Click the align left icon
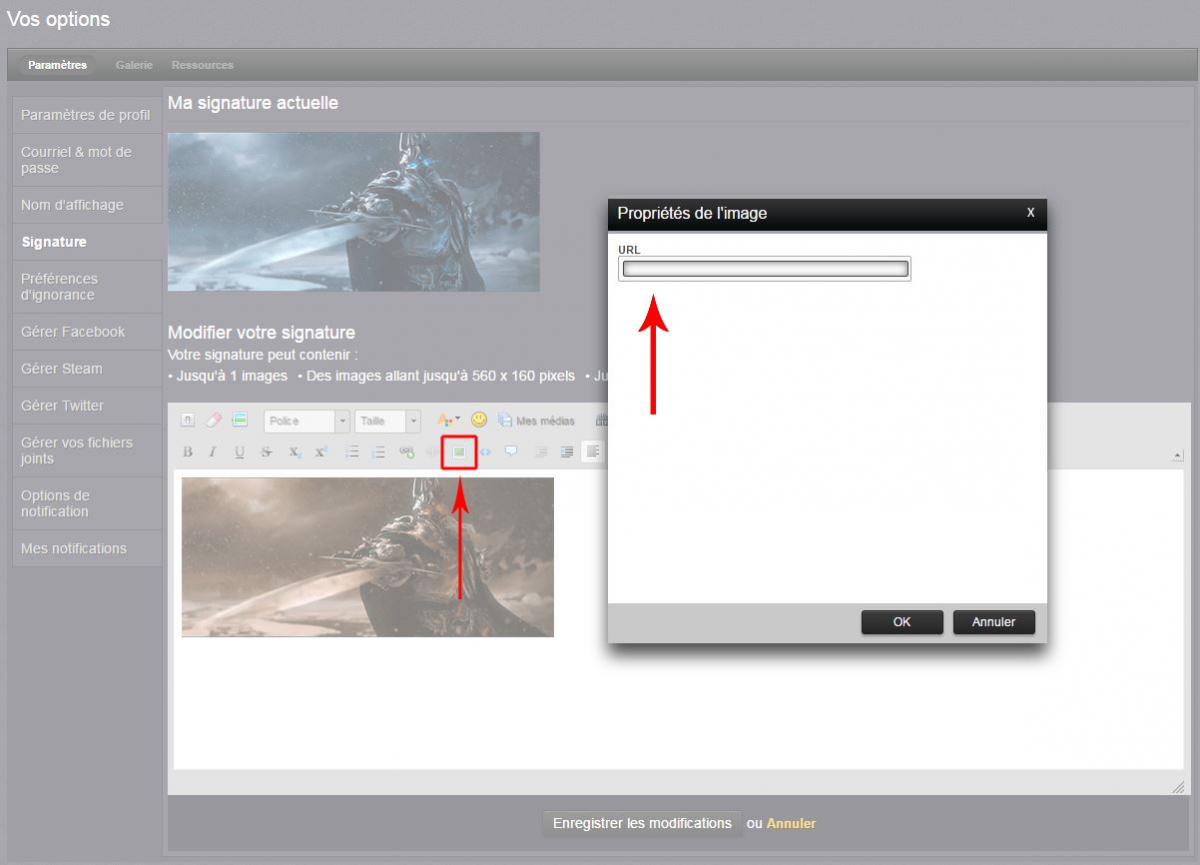1200x865 pixels. tap(593, 452)
